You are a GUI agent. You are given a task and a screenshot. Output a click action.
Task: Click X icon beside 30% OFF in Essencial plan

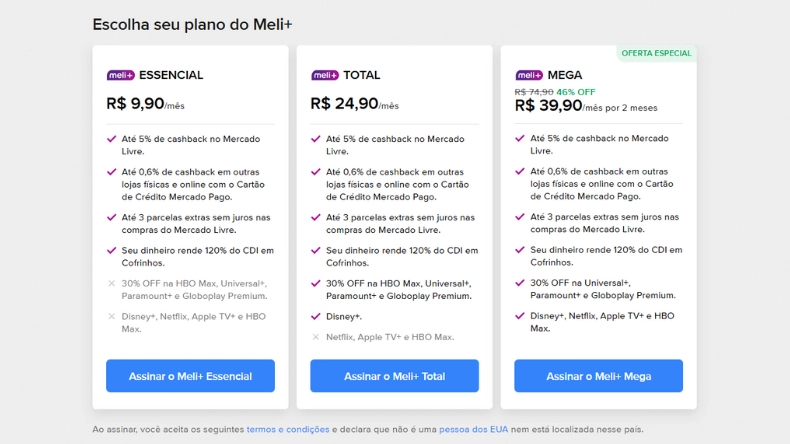coord(112,283)
